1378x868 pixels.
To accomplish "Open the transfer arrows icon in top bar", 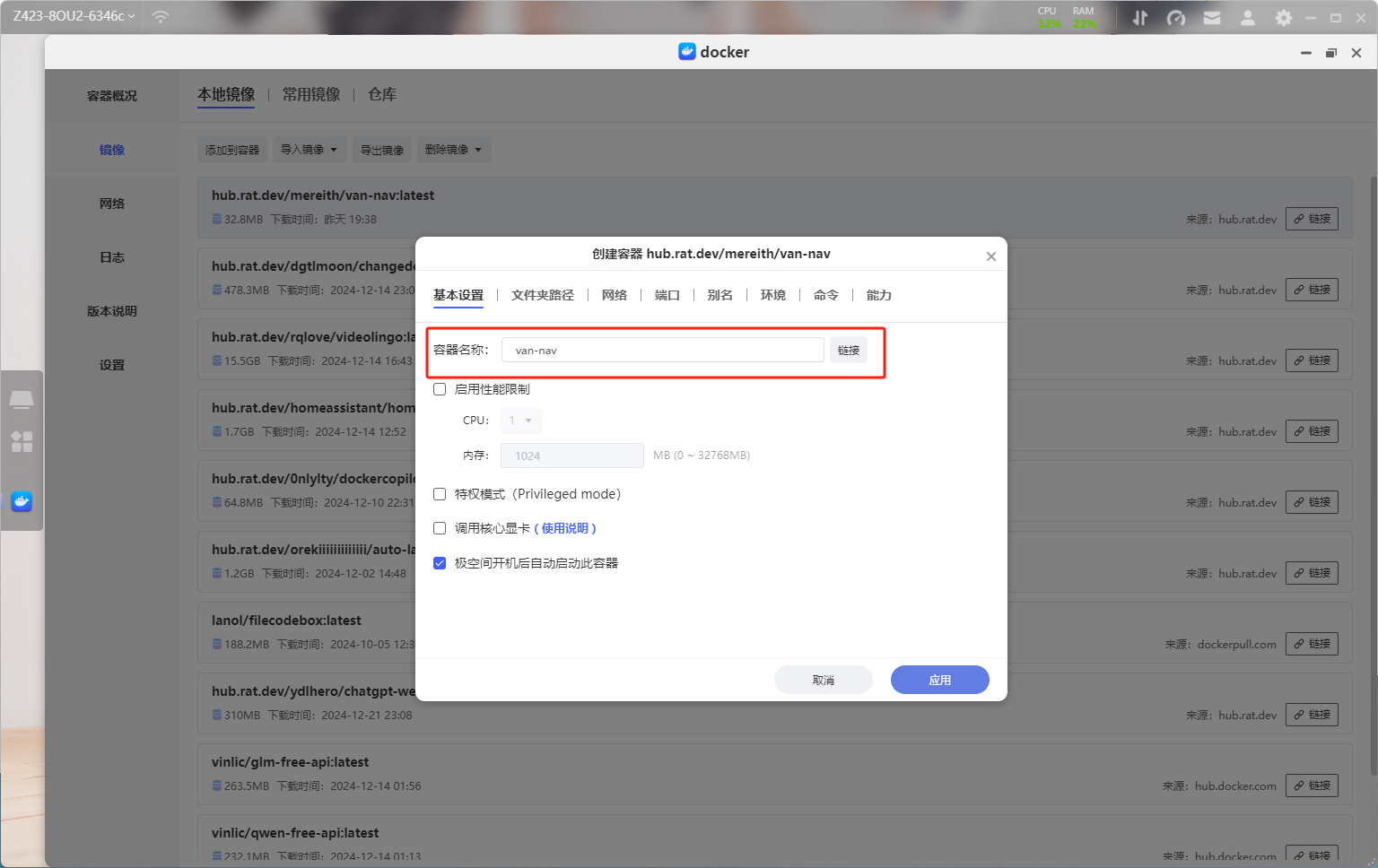I will [1140, 17].
